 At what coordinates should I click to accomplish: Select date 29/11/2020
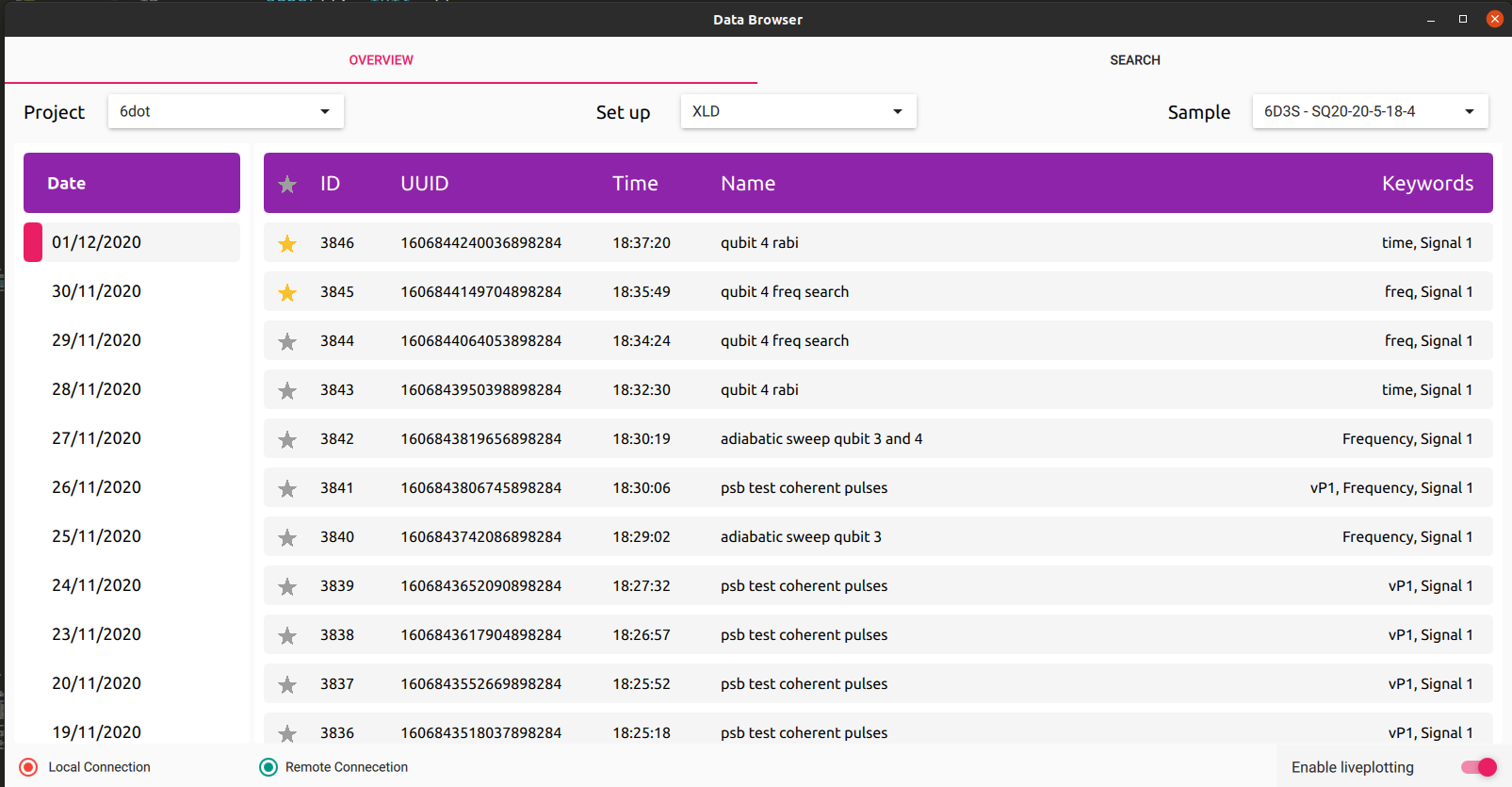point(132,340)
